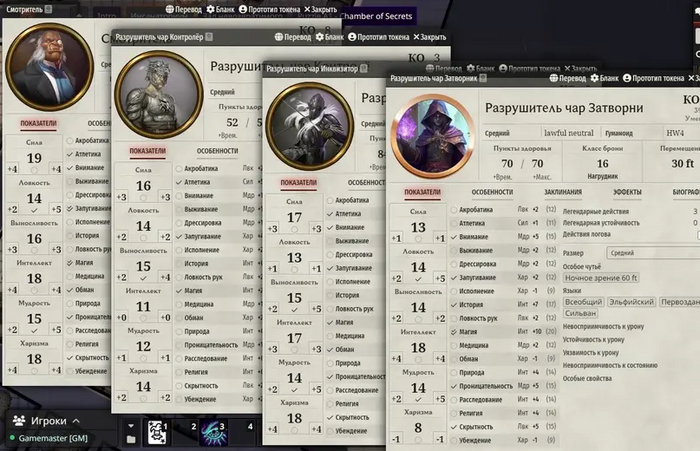The width and height of the screenshot is (700, 451).
Task: Click Перевод globe in Контролёр window header
Action: pyautogui.click(x=292, y=37)
